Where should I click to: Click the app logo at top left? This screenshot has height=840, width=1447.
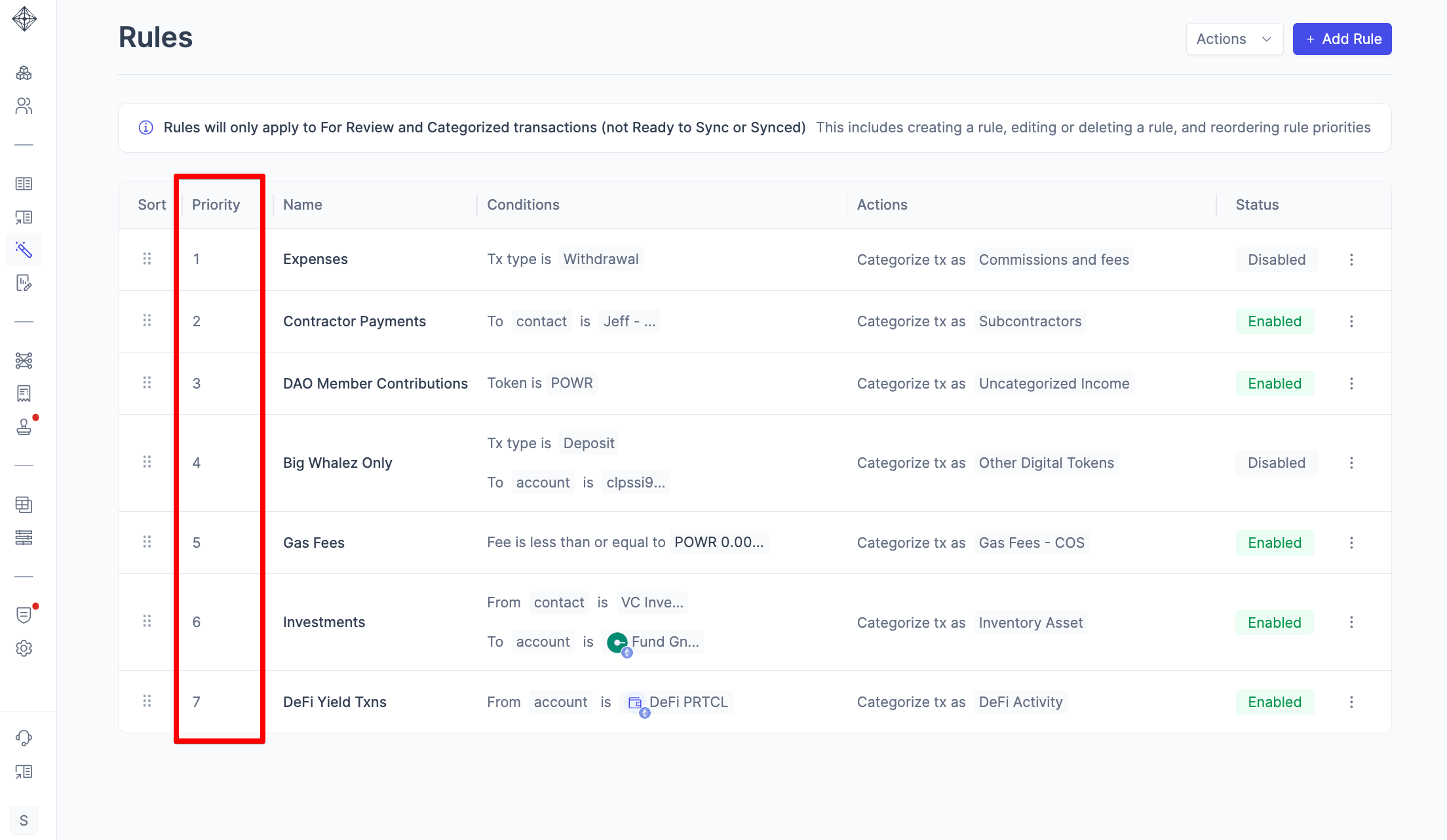pos(24,19)
